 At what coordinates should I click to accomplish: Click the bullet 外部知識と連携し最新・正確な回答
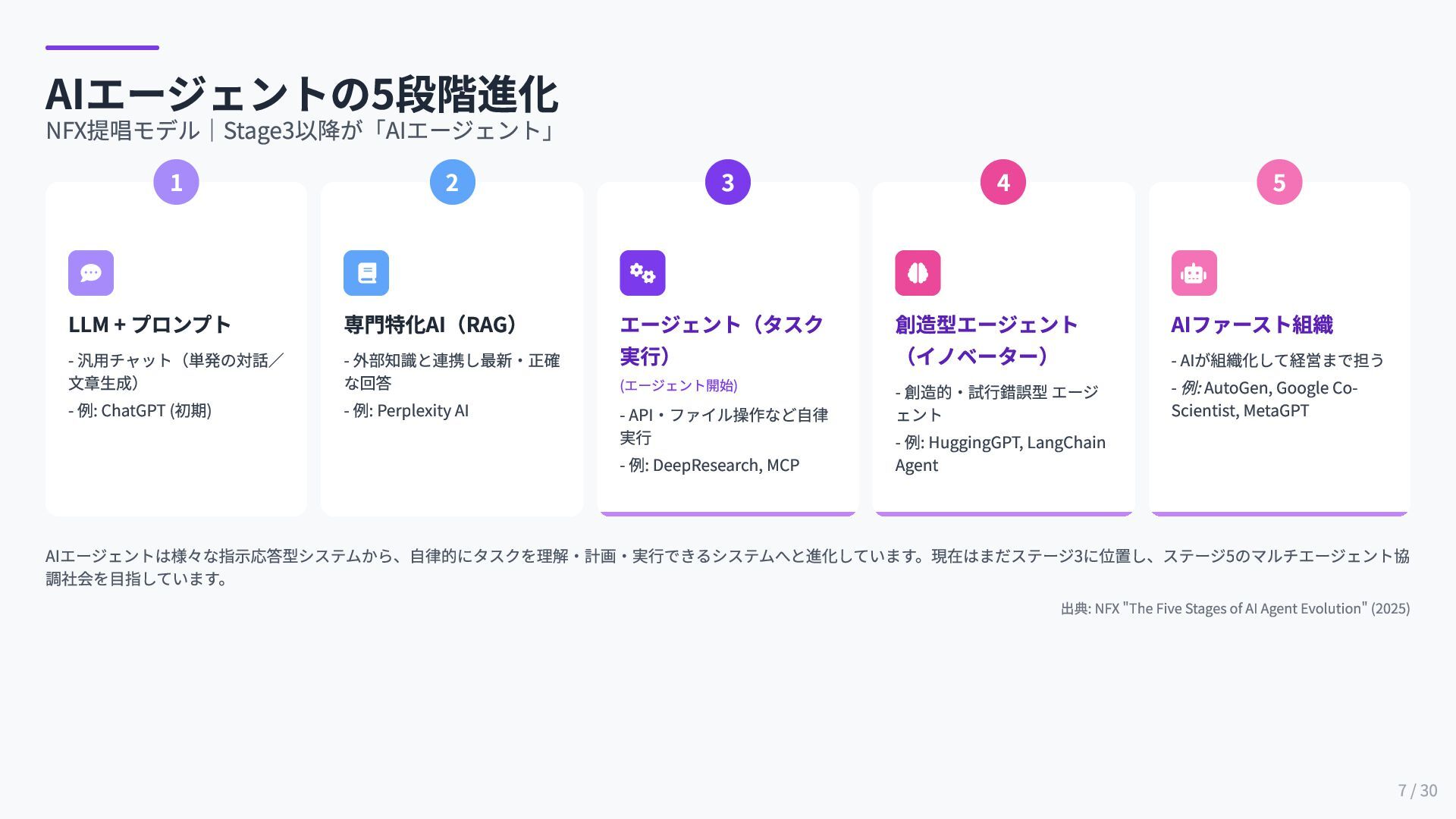452,372
